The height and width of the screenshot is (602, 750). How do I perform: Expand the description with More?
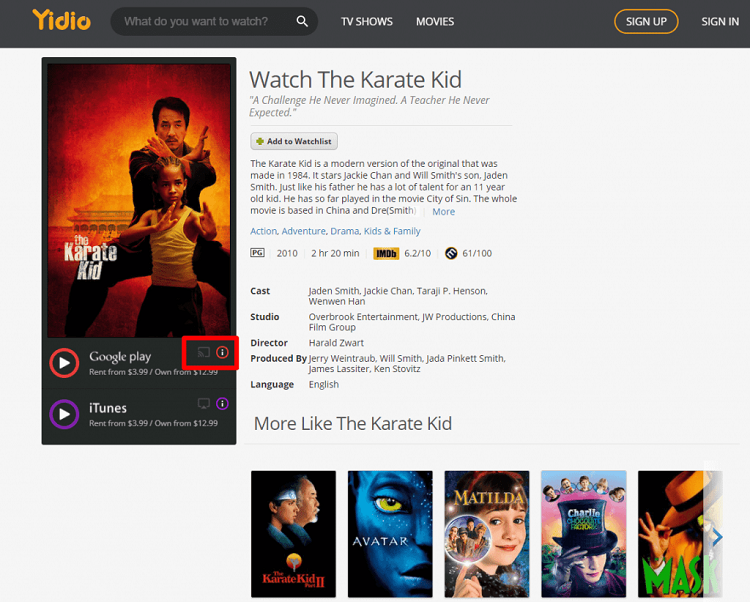(x=443, y=211)
